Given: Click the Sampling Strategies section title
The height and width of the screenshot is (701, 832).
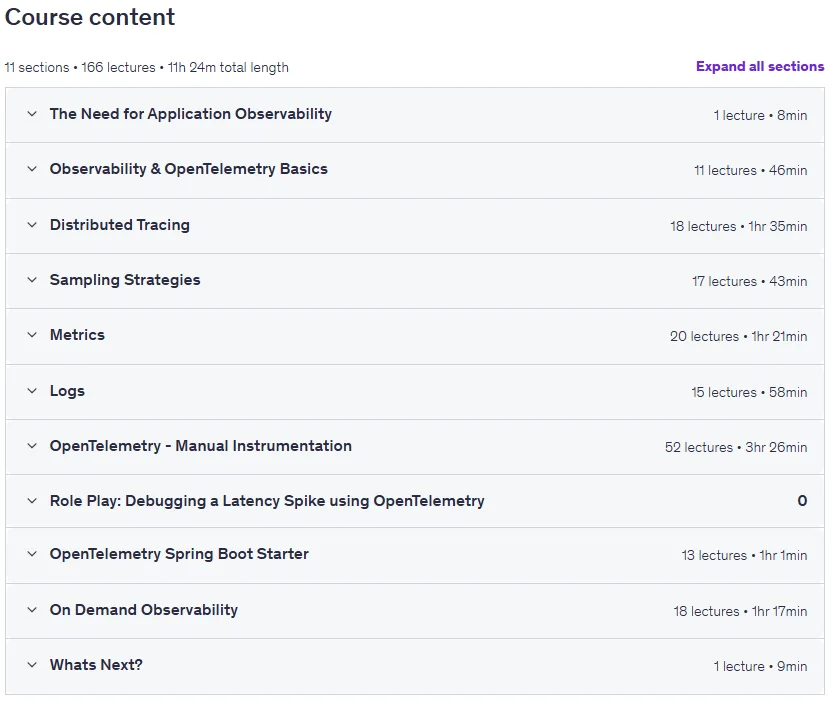Looking at the screenshot, I should pos(125,280).
